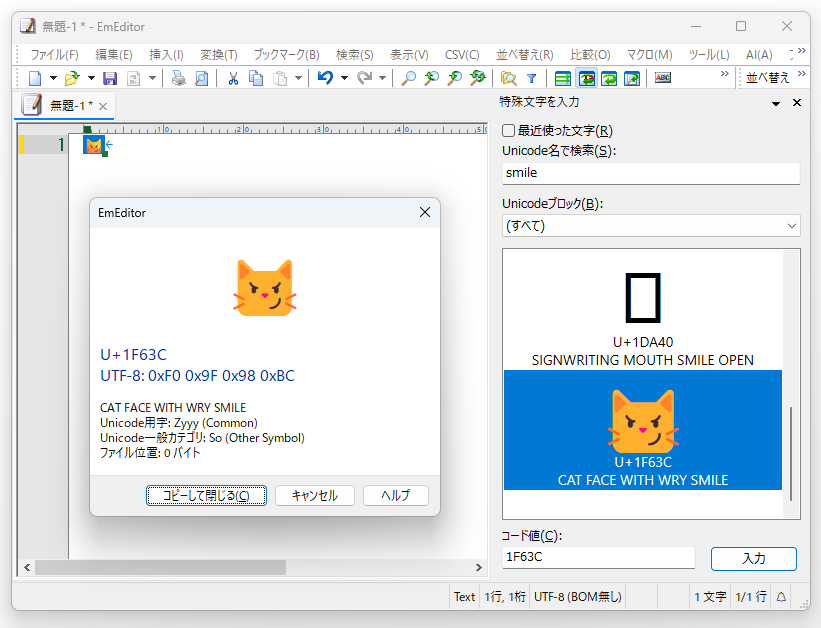
Task: Select the CAT FACE WITH WRY SMILE entry
Action: pyautogui.click(x=643, y=430)
